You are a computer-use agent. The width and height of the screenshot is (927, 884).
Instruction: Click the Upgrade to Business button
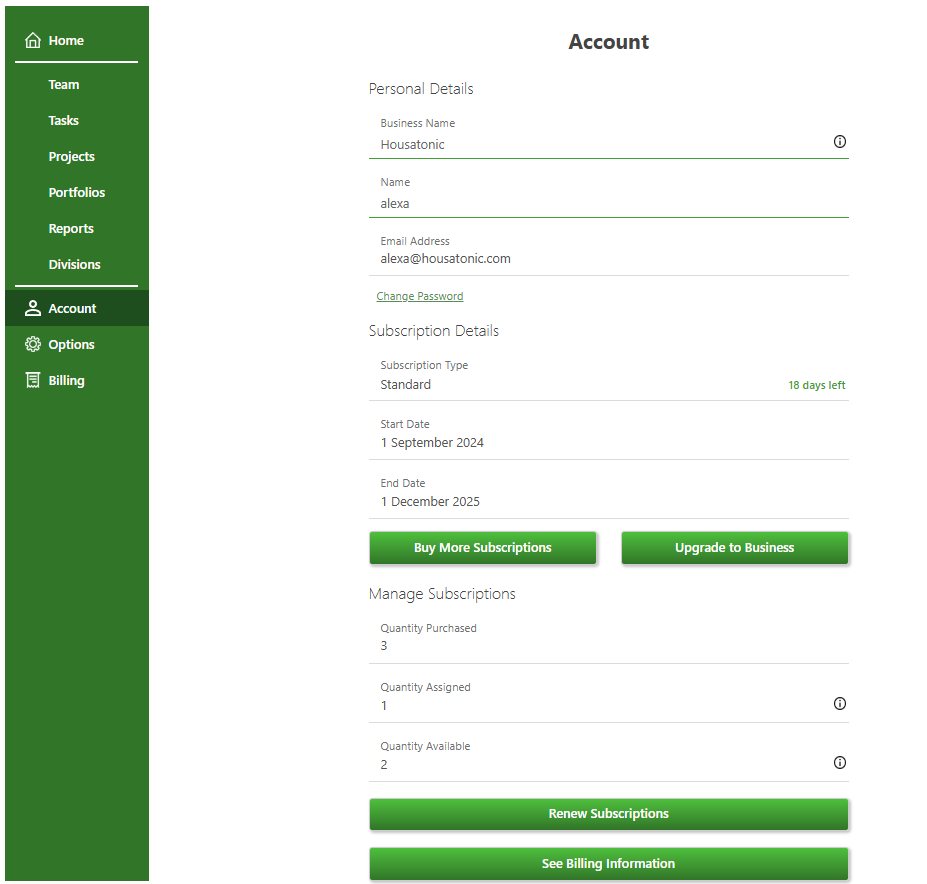click(x=734, y=548)
